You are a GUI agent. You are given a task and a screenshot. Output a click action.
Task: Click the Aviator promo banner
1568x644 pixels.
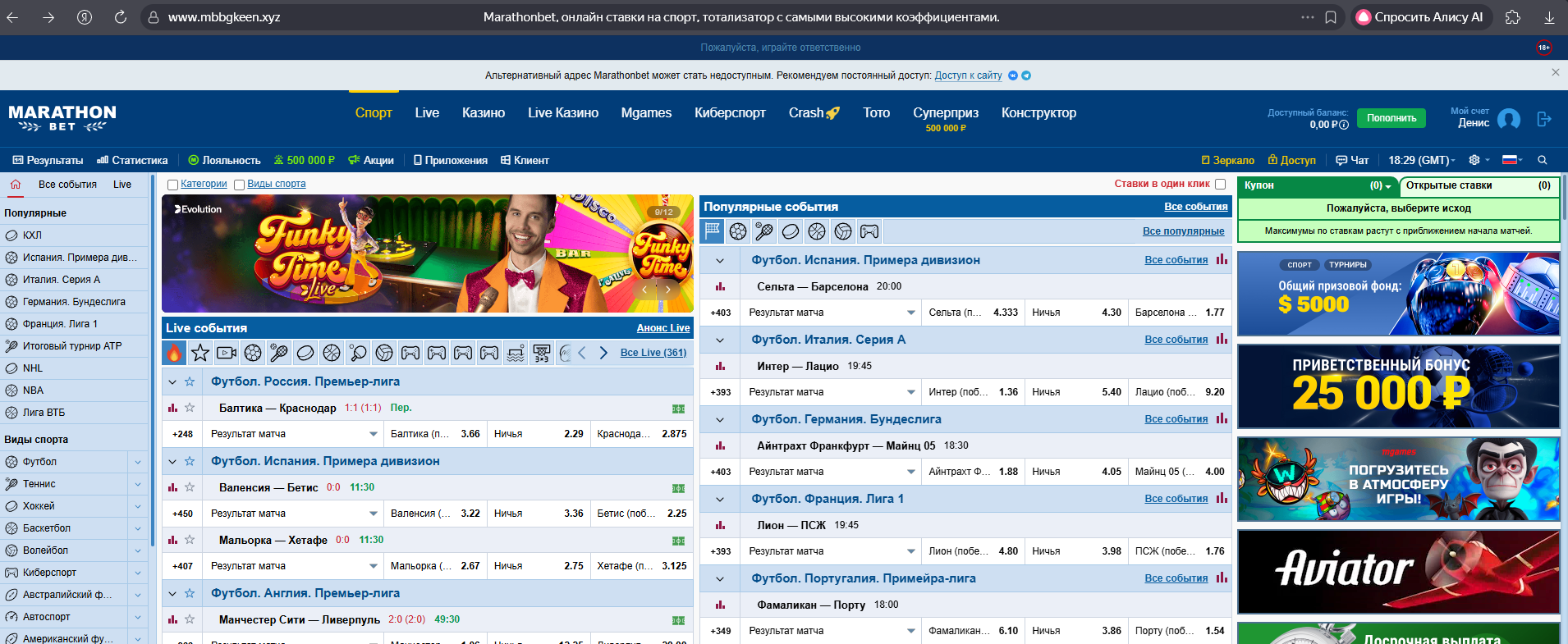pos(1398,571)
